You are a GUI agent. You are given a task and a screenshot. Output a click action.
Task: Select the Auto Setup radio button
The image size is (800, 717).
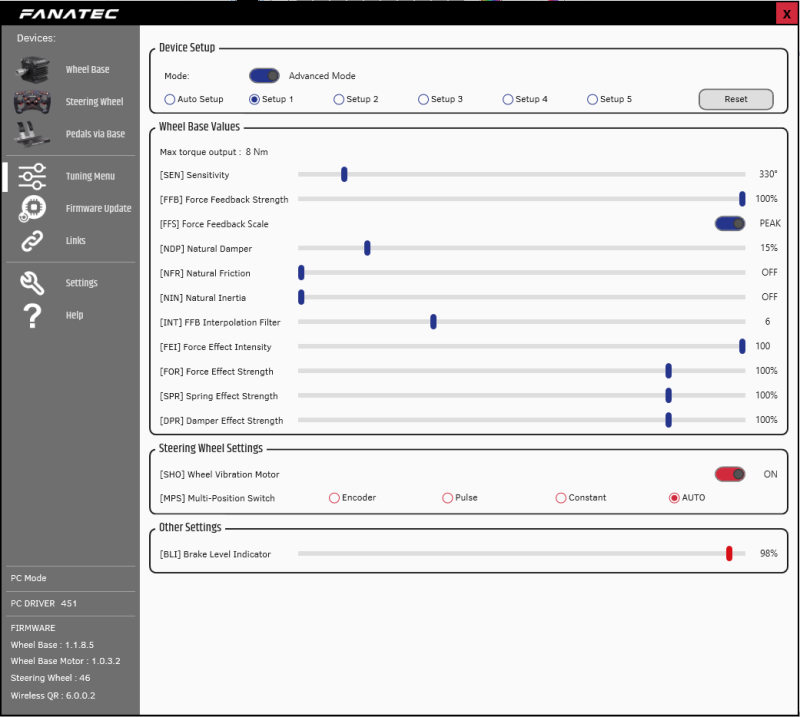tap(170, 99)
